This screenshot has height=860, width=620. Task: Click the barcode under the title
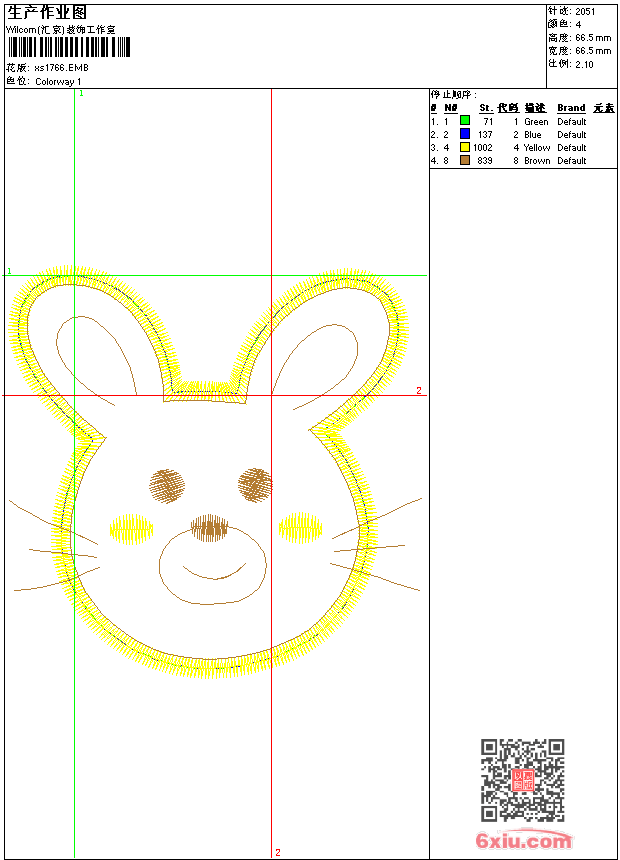pyautogui.click(x=70, y=48)
